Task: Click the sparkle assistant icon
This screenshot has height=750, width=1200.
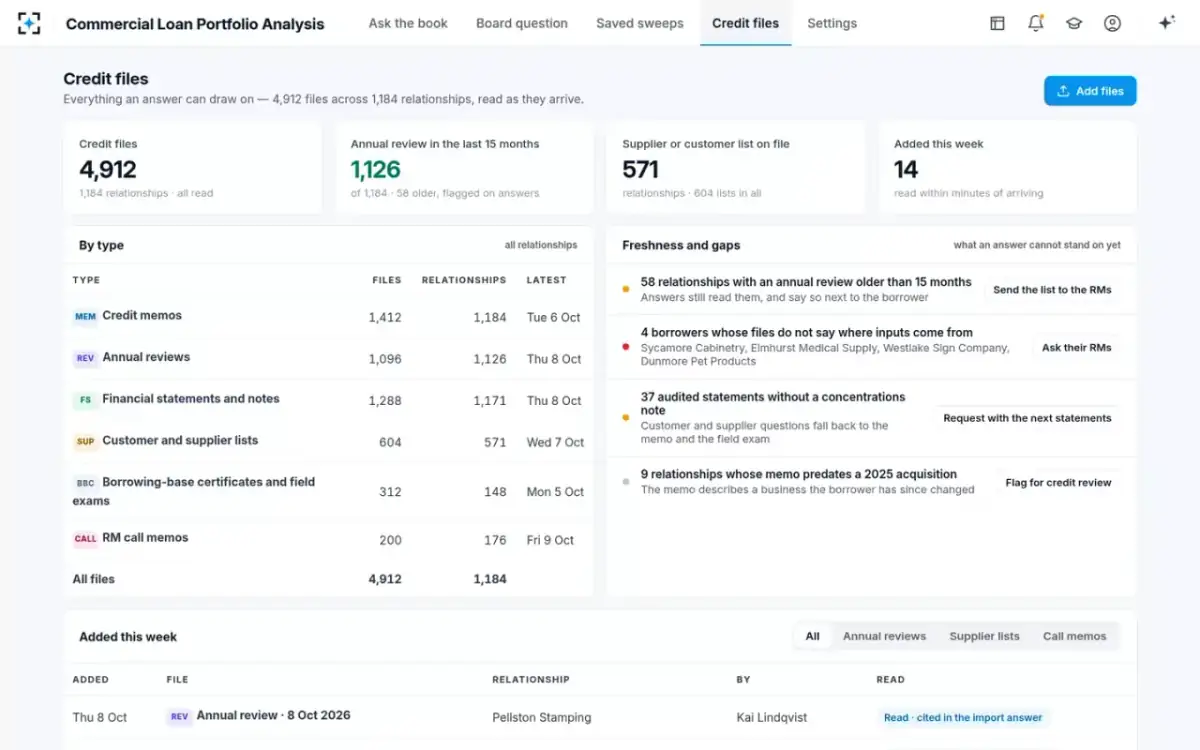Action: (x=1166, y=23)
